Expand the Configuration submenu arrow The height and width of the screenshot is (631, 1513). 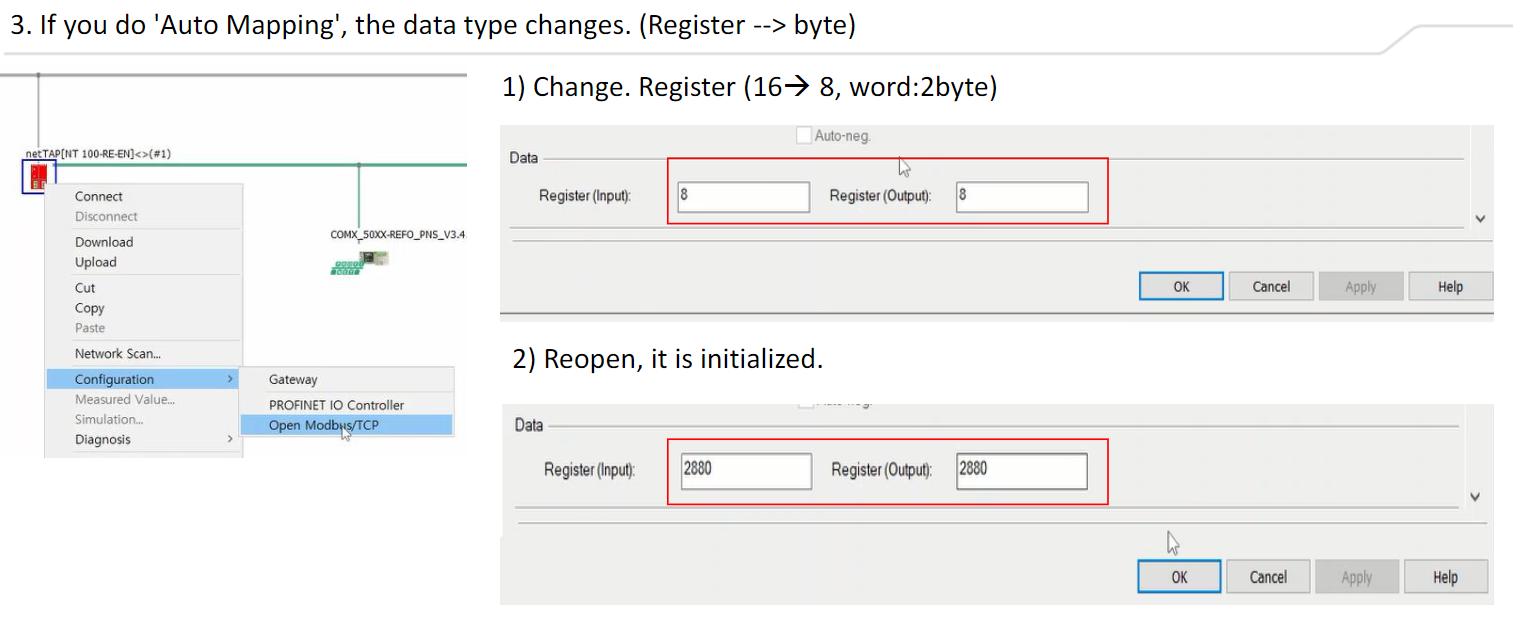[230, 379]
